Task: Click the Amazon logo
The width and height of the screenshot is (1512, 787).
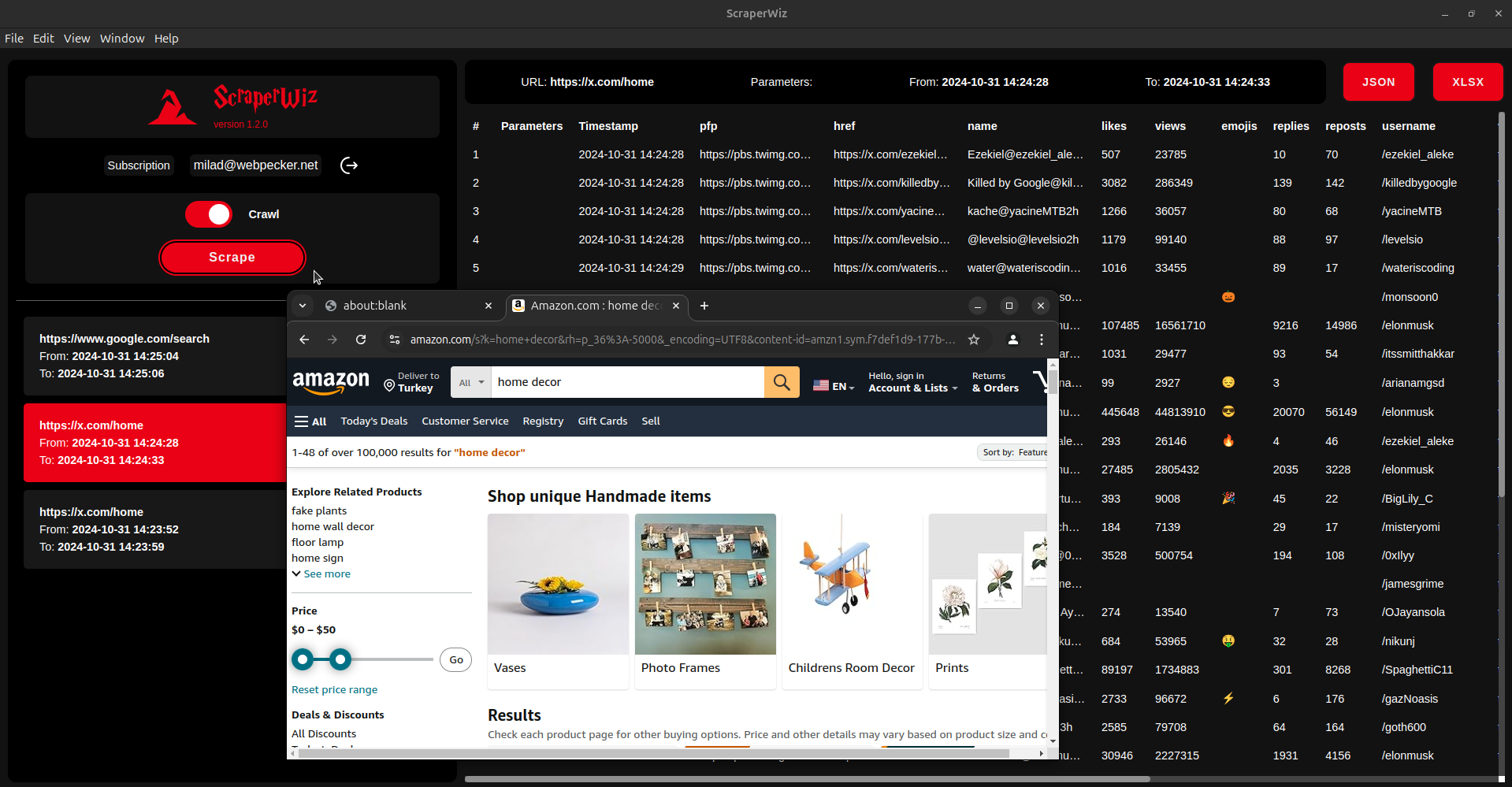Action: [331, 383]
